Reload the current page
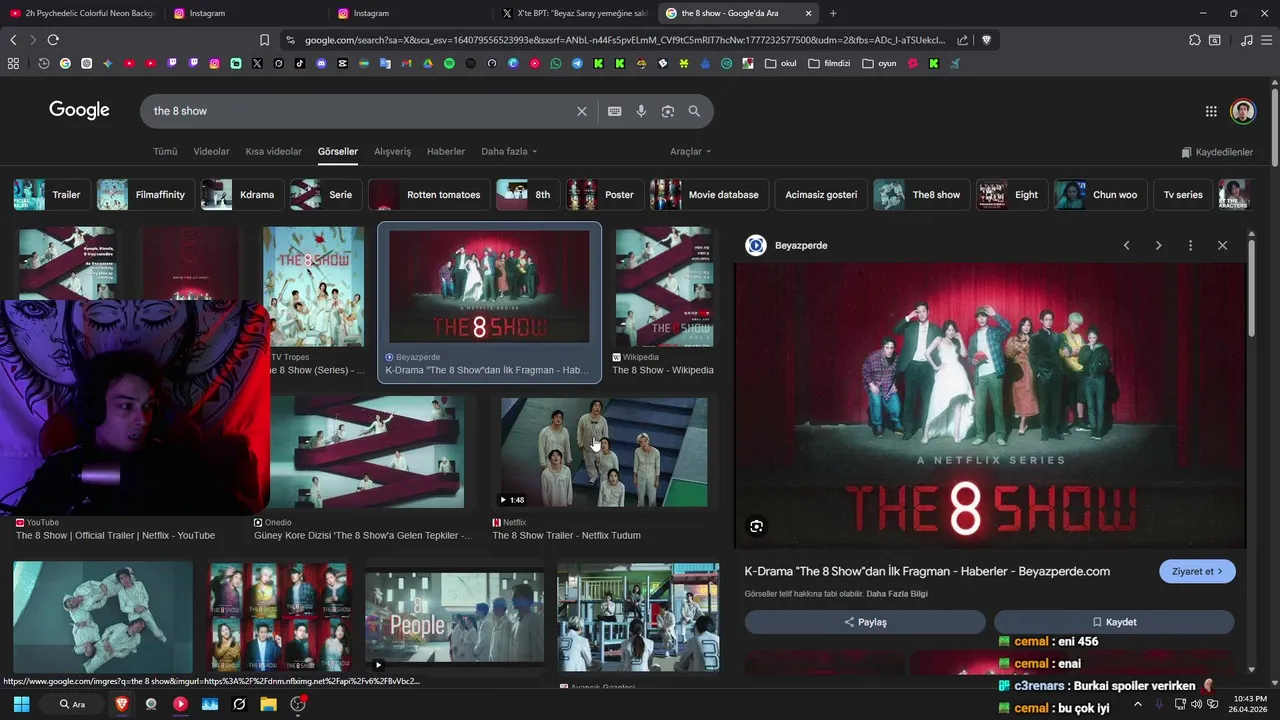This screenshot has width=1280, height=720. [x=53, y=40]
